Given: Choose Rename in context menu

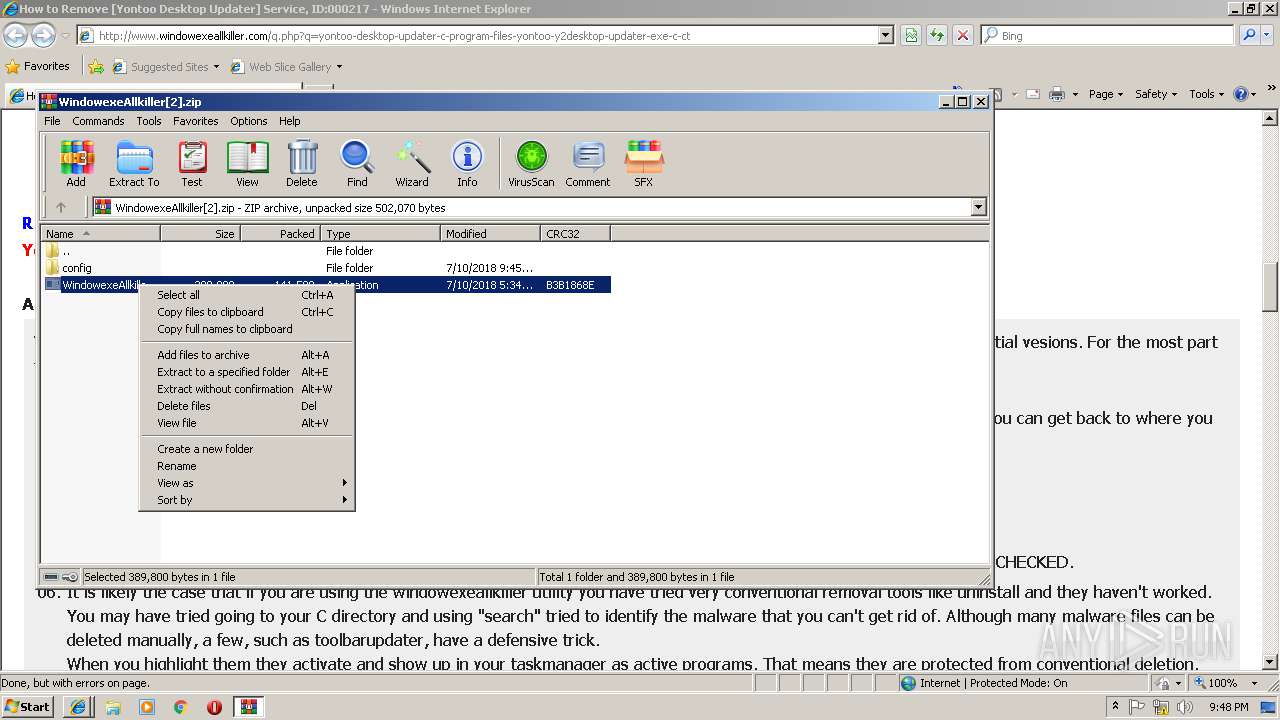Looking at the screenshot, I should pyautogui.click(x=246, y=466).
